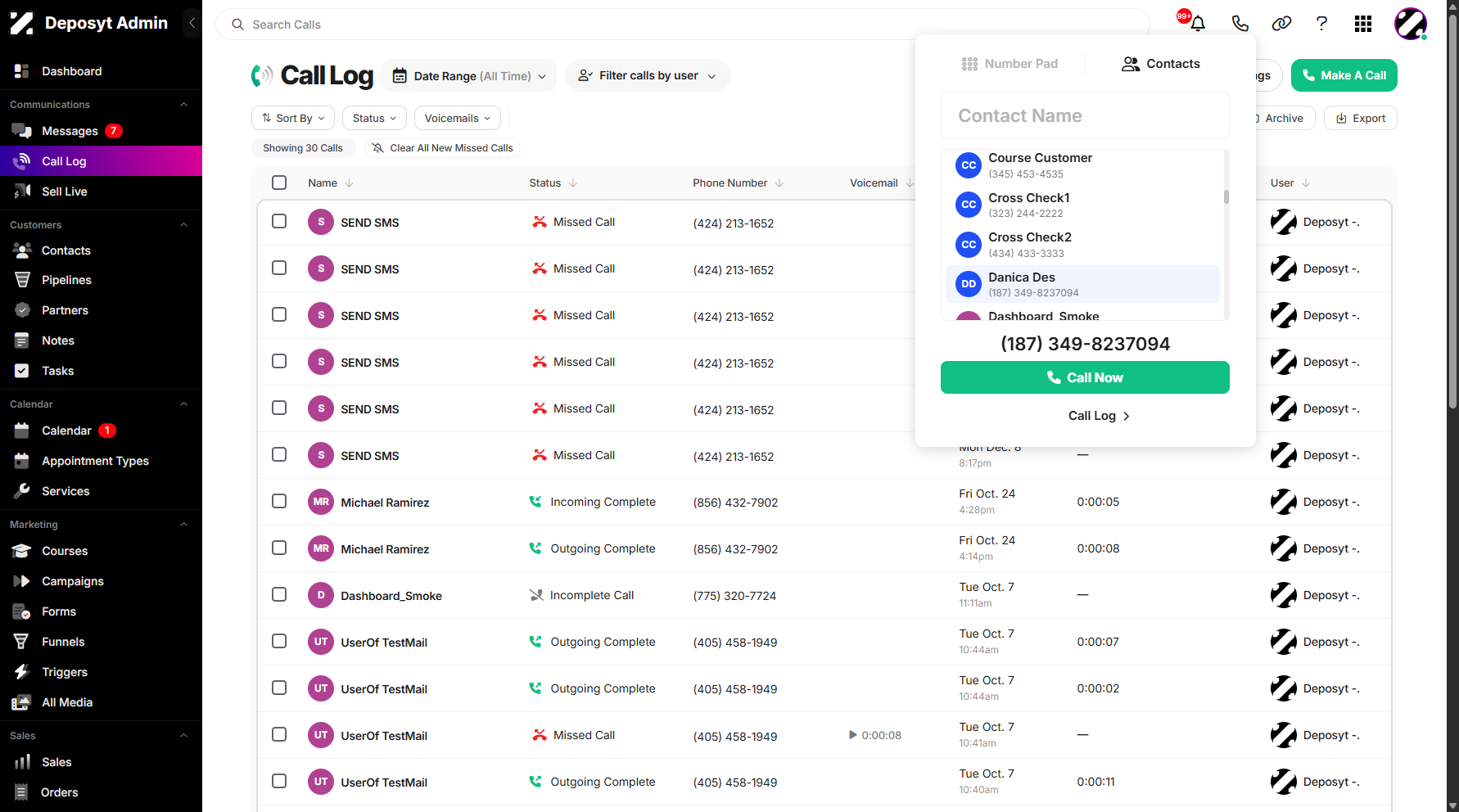Tick the Dashboard_Smoke row checkbox
Viewport: 1459px width, 812px height.
click(x=279, y=594)
